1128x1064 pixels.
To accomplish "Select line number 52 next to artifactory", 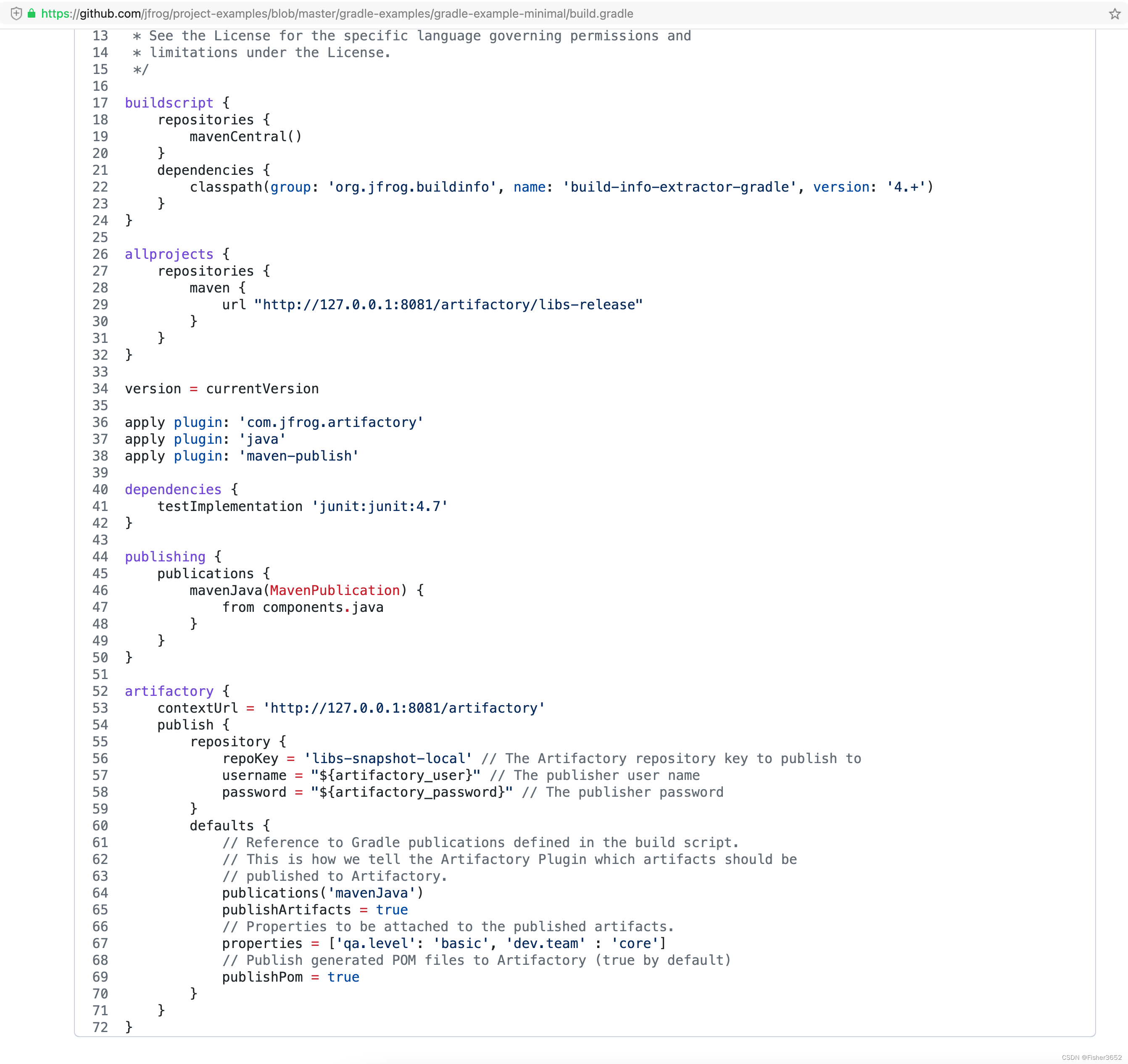I will click(x=100, y=691).
